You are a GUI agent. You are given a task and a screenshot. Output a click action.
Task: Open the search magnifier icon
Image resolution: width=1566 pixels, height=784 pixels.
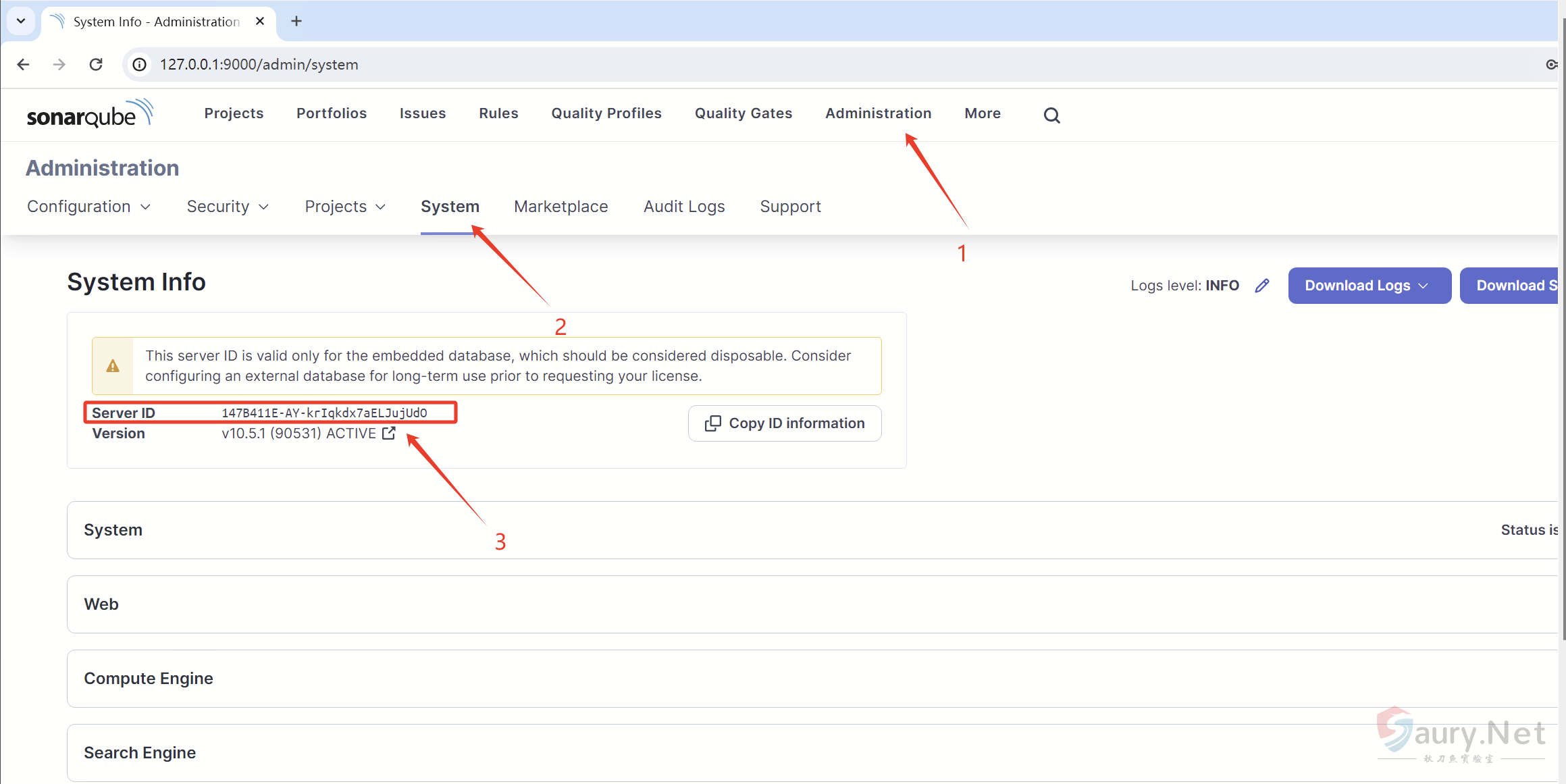pos(1051,115)
